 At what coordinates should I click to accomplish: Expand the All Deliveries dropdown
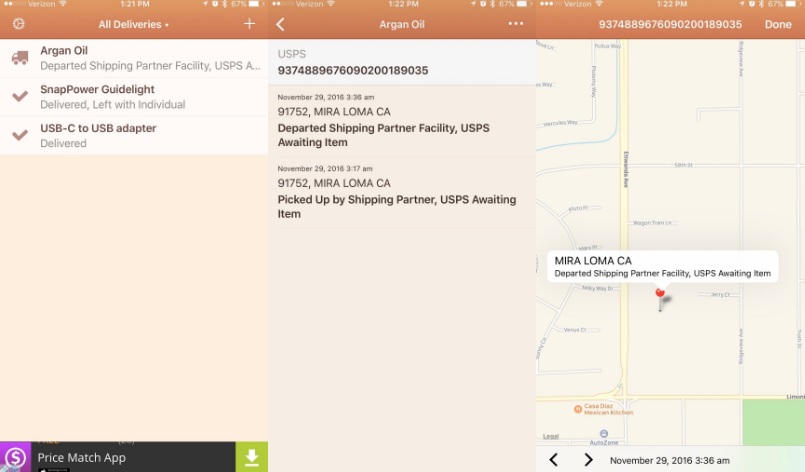(133, 24)
